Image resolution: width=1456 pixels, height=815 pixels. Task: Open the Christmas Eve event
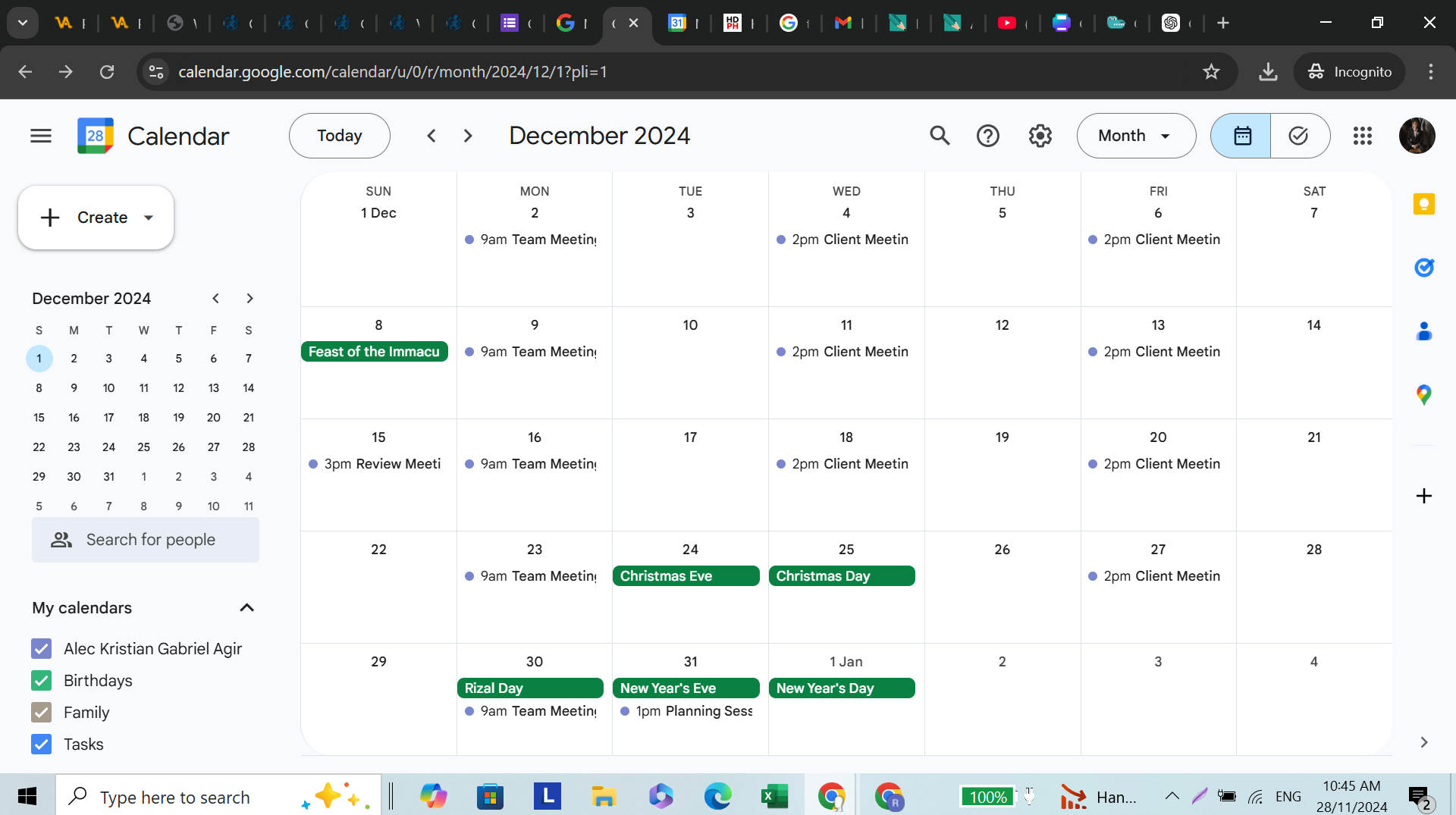686,576
